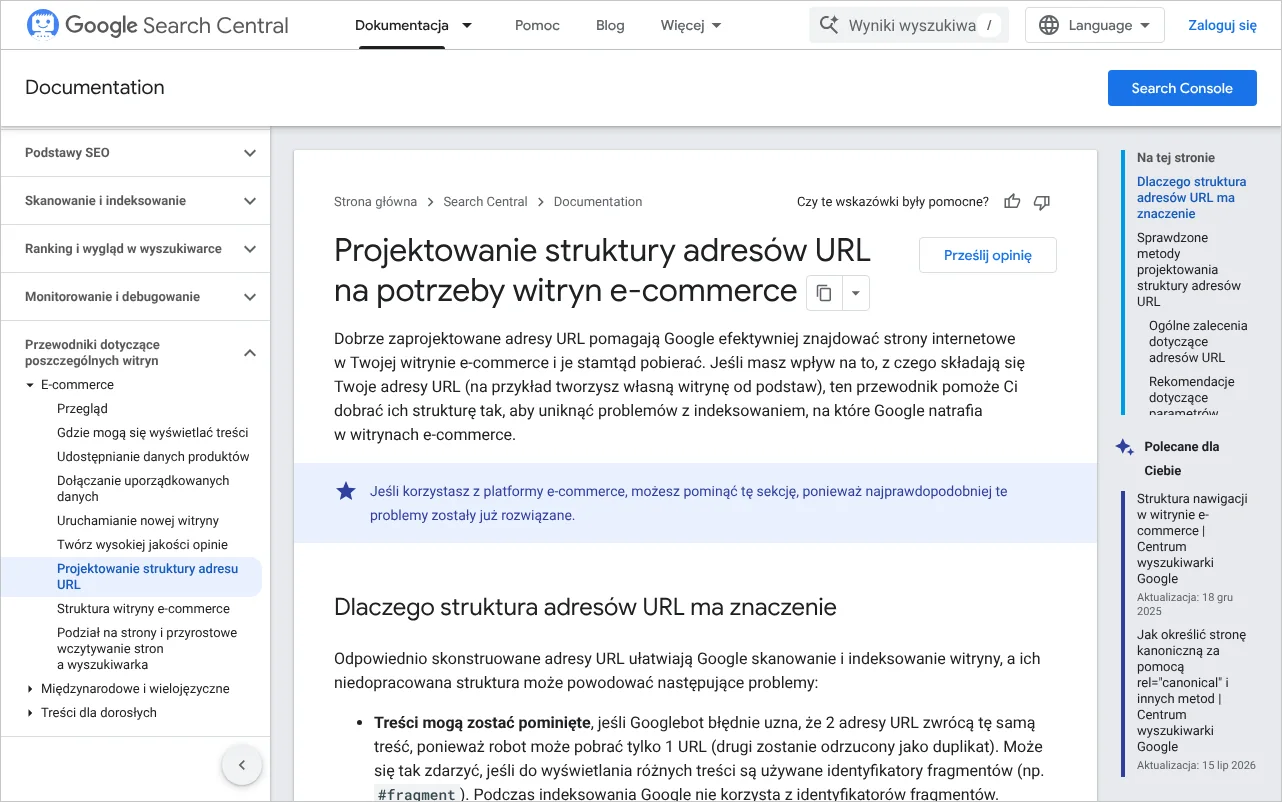
Task: Open the Blog tab
Action: (x=610, y=25)
